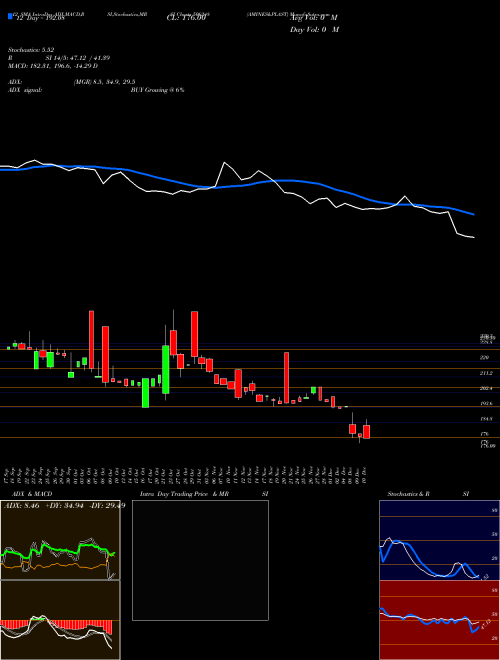Click the '12 Day = 192.08' SMA label
This screenshot has width=500, height=660.
(x=39, y=18)
